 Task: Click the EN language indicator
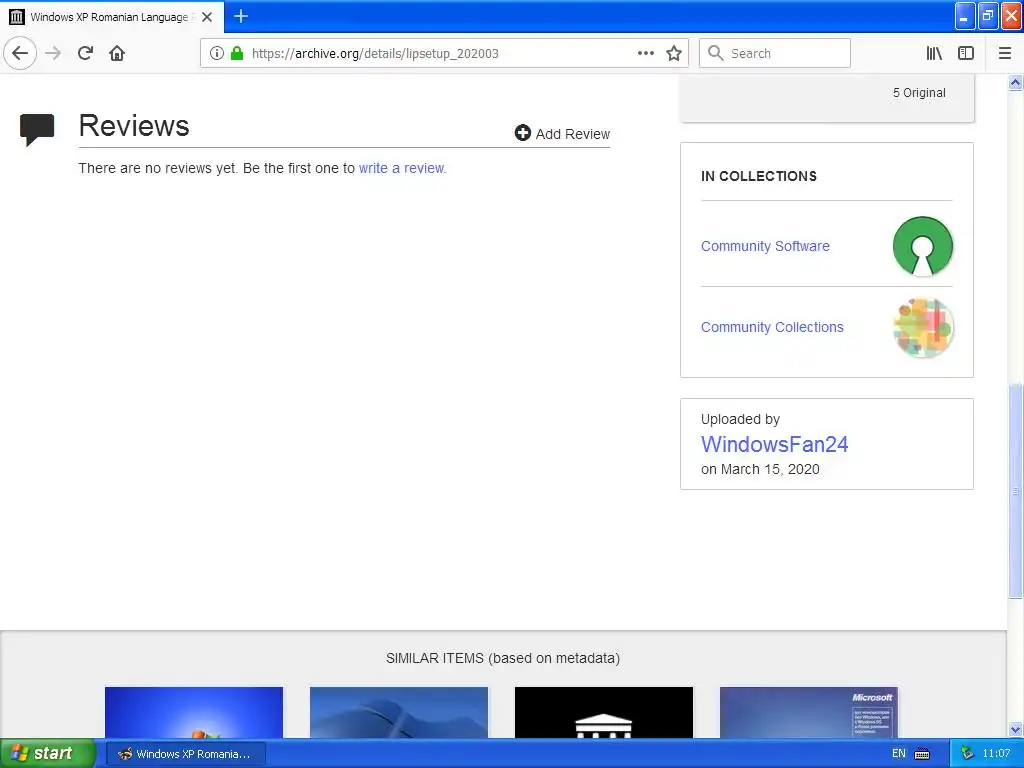(x=899, y=754)
